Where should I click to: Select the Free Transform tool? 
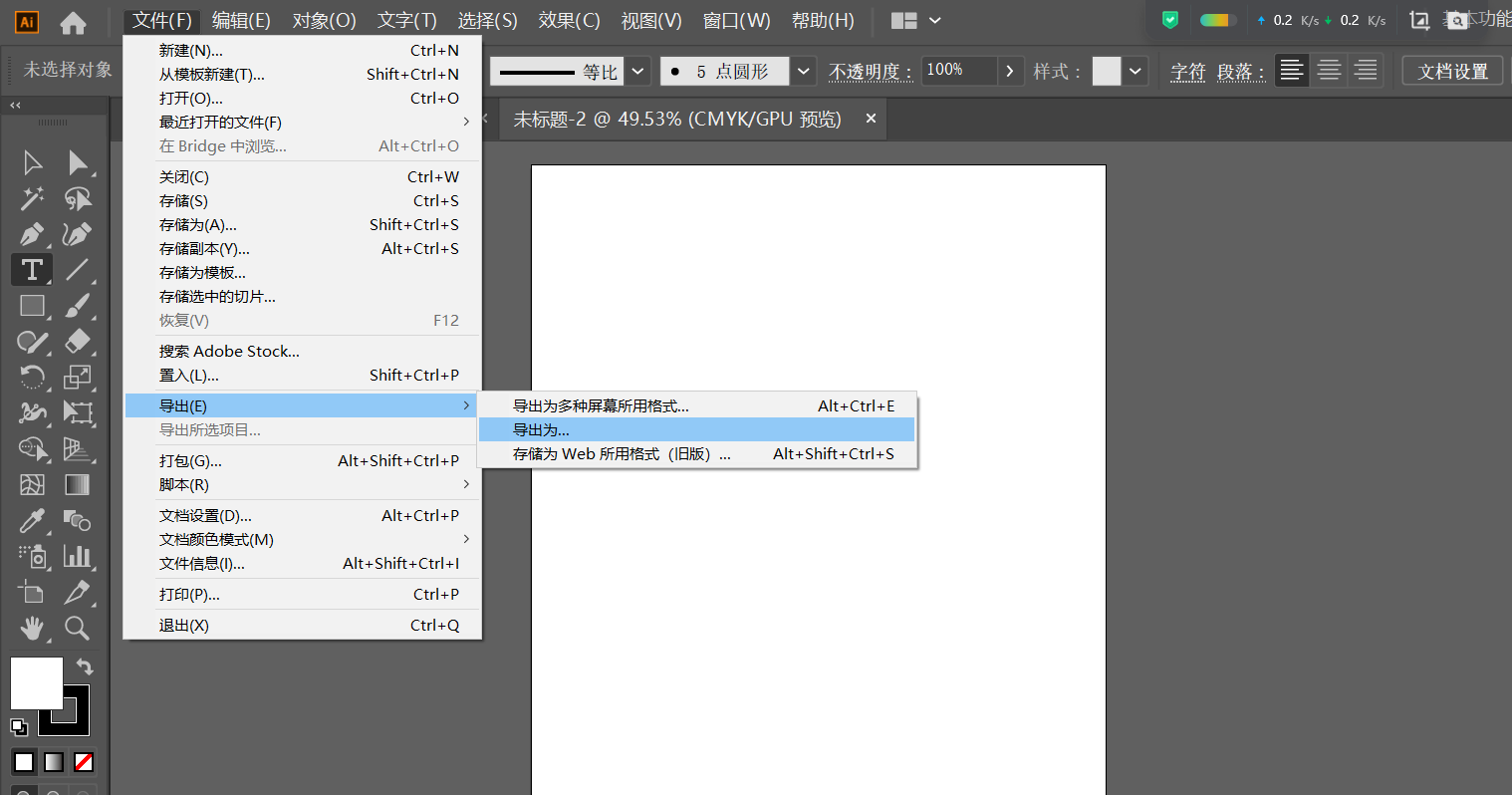pos(78,412)
